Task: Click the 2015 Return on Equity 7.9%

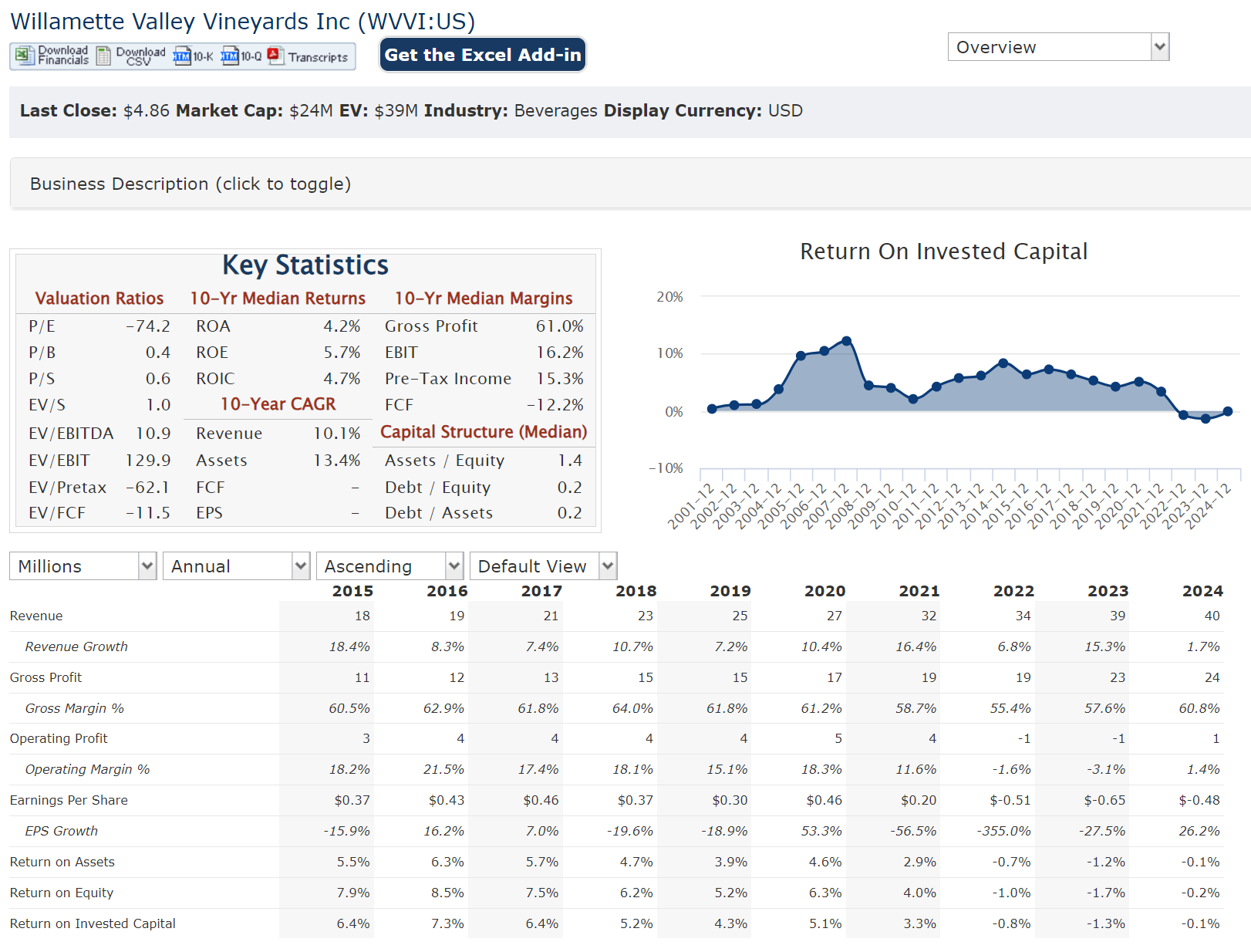Action: (x=353, y=893)
